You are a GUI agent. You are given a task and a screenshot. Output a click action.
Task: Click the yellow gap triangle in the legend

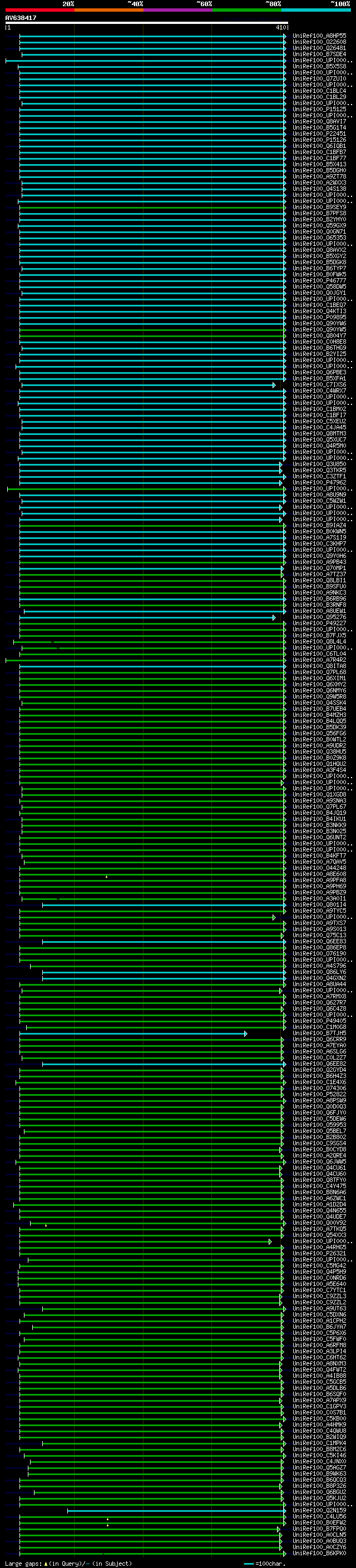pyautogui.click(x=46, y=1563)
